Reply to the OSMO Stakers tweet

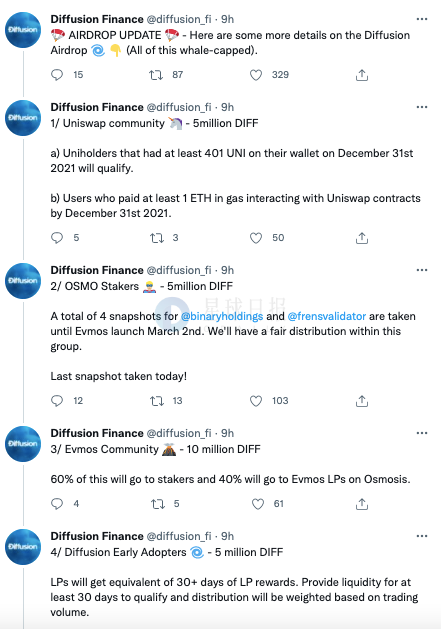click(57, 400)
